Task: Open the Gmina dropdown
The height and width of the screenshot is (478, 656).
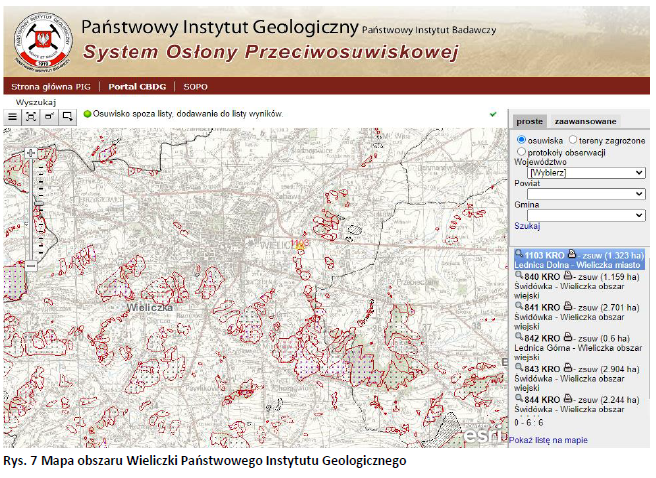Action: click(586, 215)
